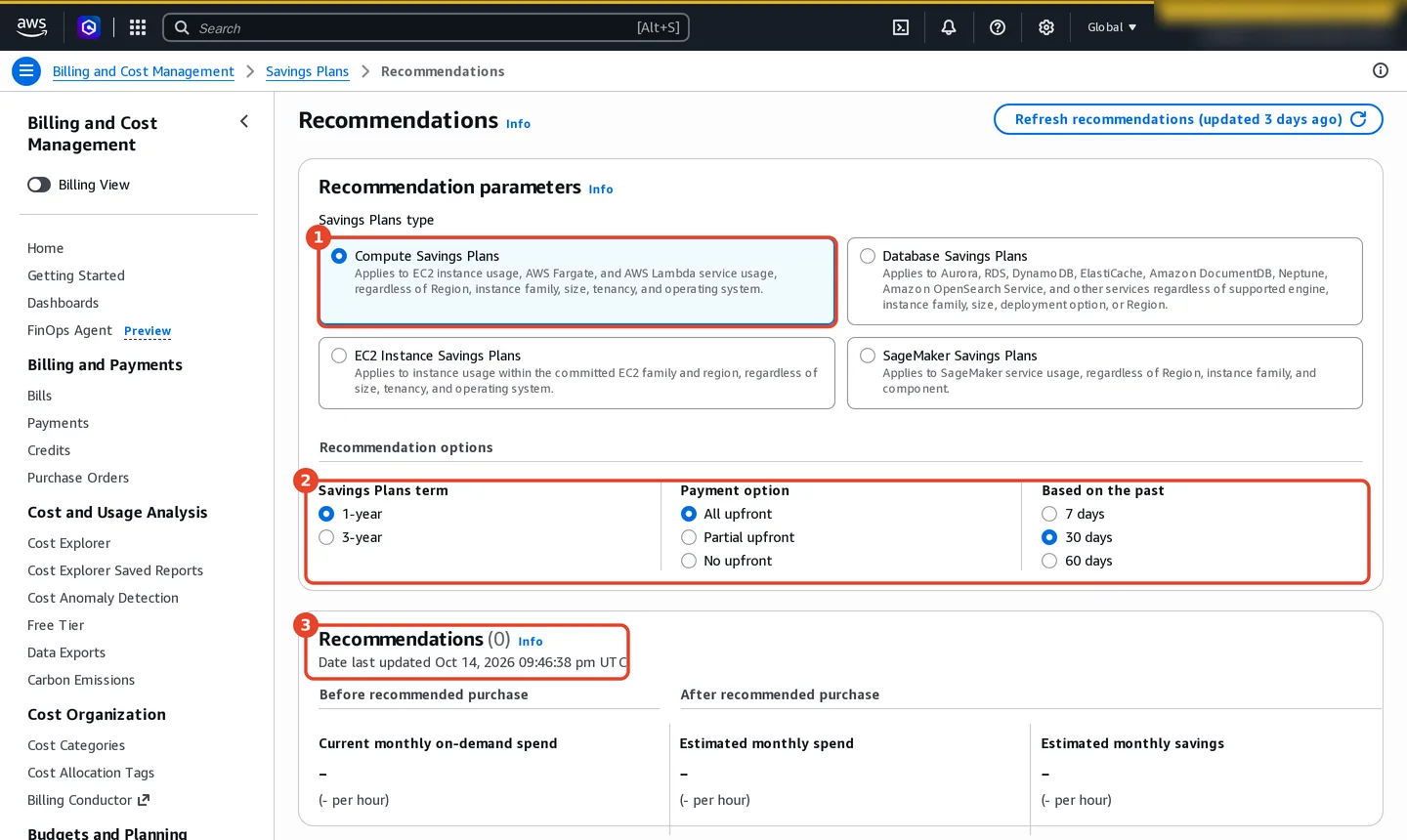Click the Savings Plans breadcrumb link
Screen dimensions: 1407x840
307,71
